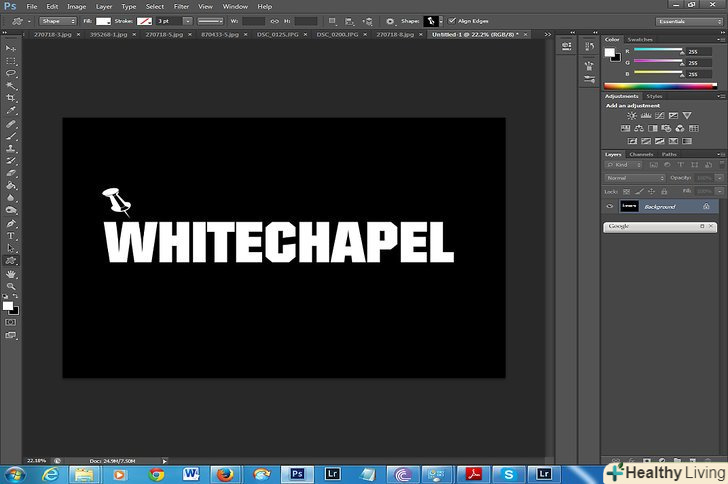Click the Brightness/Contrast adjustment icon
The width and height of the screenshot is (728, 484).
(632, 116)
